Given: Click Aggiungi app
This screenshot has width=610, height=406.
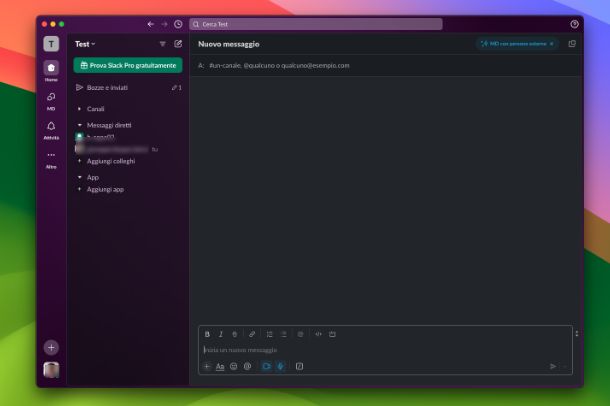Looking at the screenshot, I should pos(128,189).
